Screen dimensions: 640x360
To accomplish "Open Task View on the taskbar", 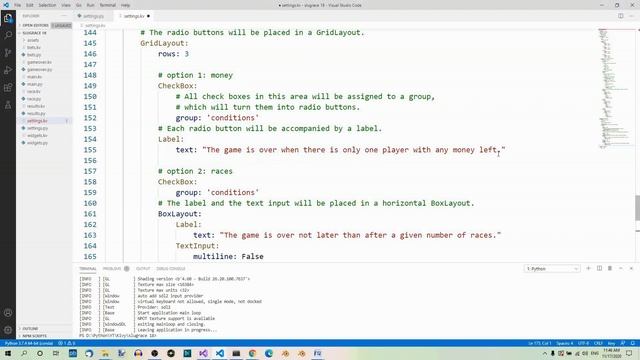I will 56,353.
